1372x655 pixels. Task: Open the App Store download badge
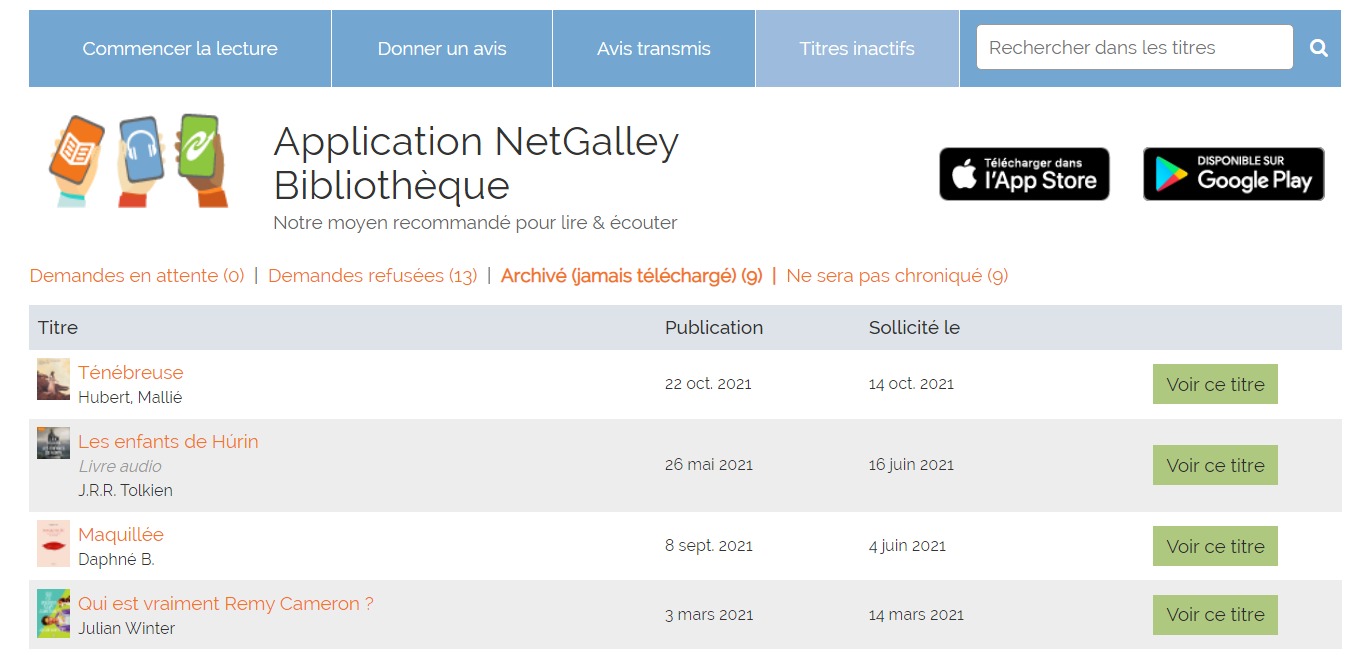tap(1024, 174)
